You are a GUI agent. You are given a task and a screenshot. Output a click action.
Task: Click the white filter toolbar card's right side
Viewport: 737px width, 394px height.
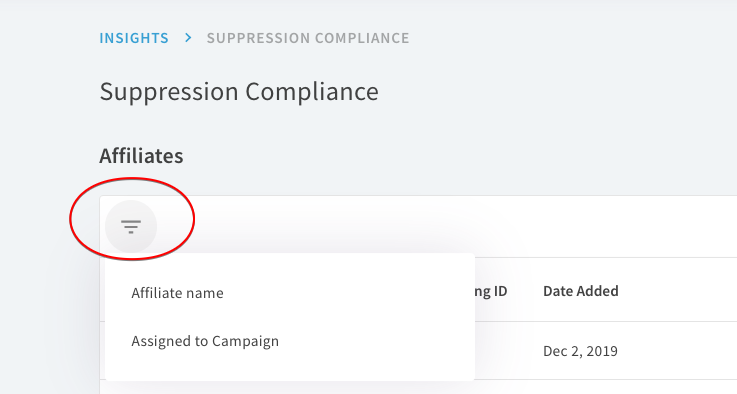pos(658,226)
